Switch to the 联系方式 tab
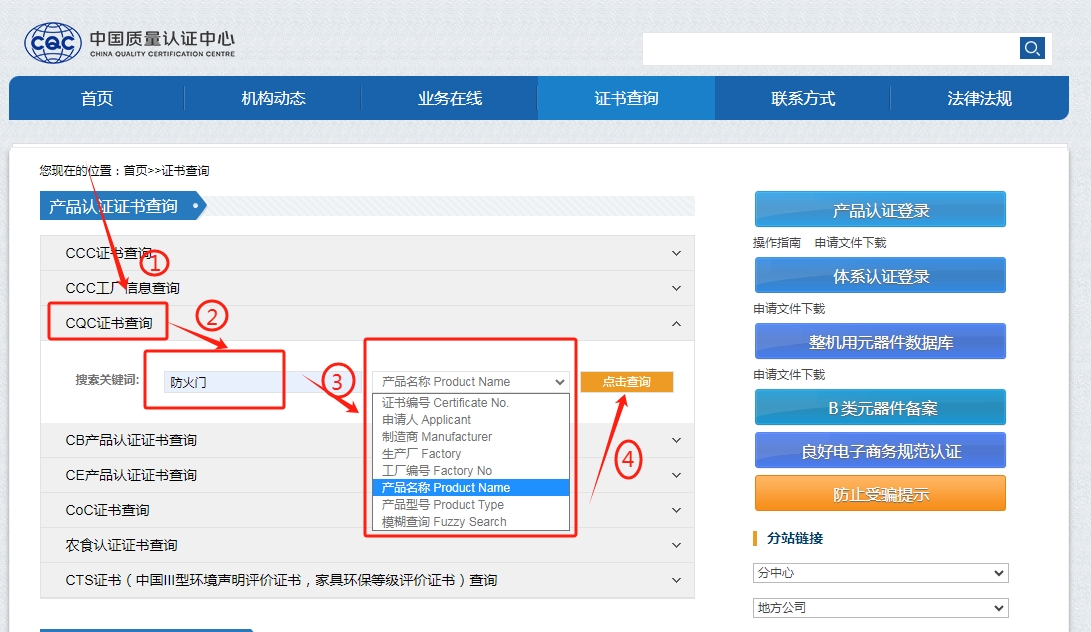Screen dimensions: 1091x632 tap(802, 99)
